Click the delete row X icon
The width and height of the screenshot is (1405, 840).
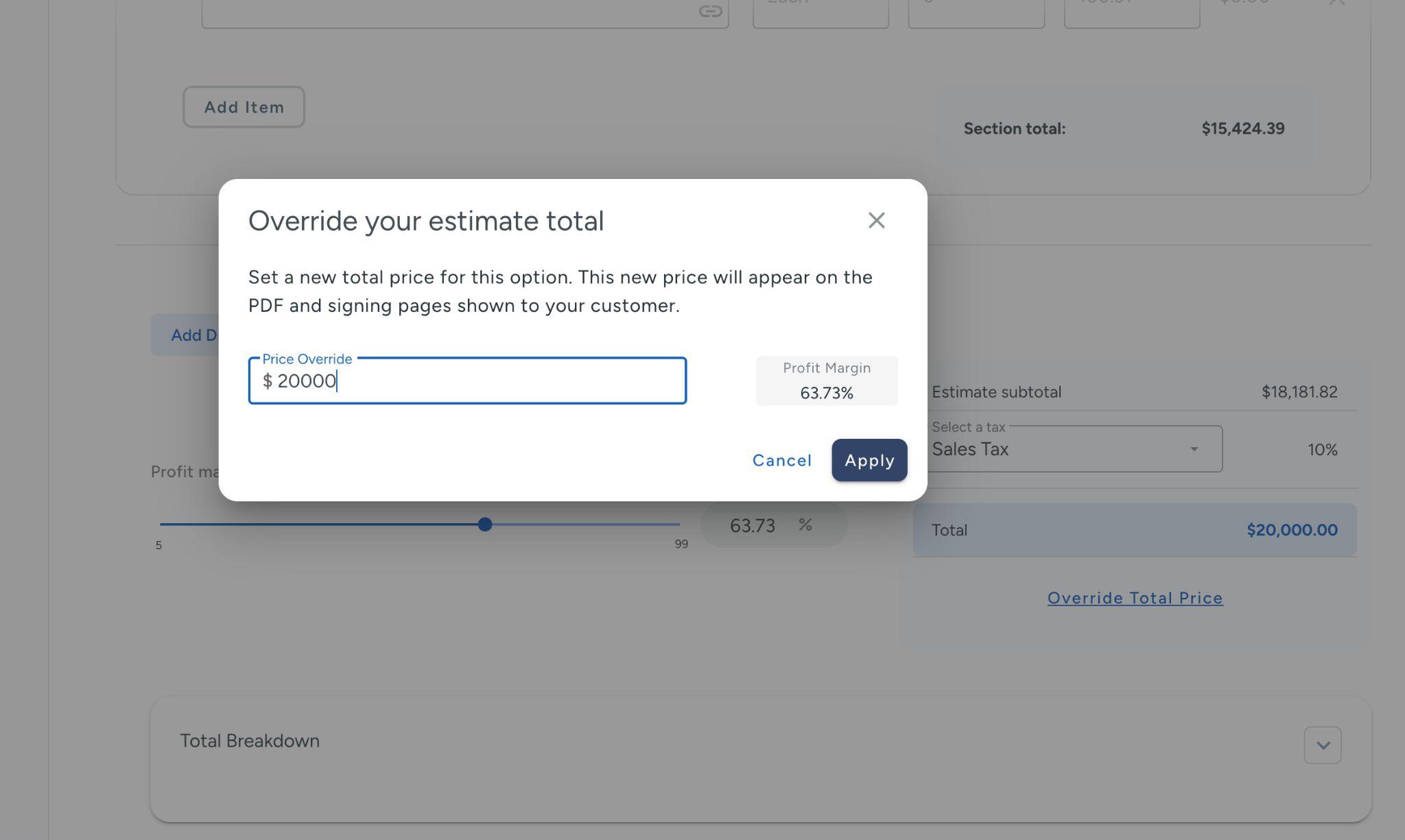(x=1336, y=3)
